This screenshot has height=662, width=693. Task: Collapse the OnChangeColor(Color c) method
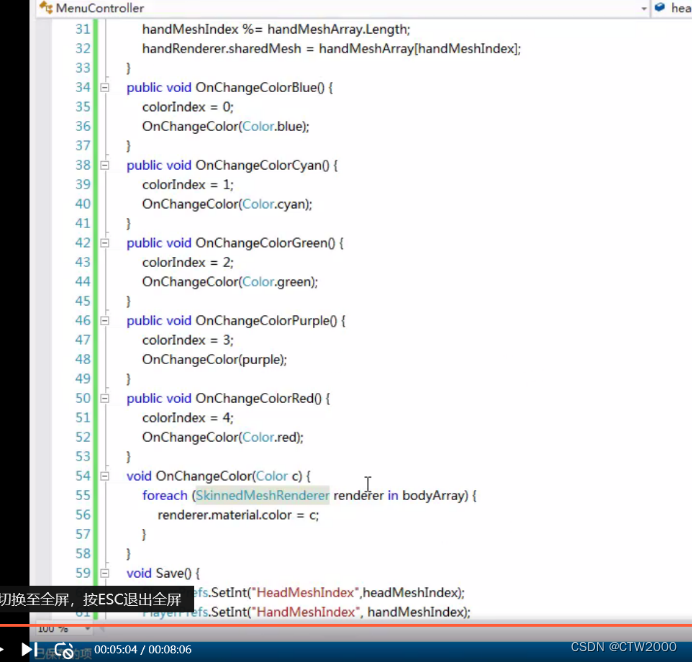(x=105, y=476)
